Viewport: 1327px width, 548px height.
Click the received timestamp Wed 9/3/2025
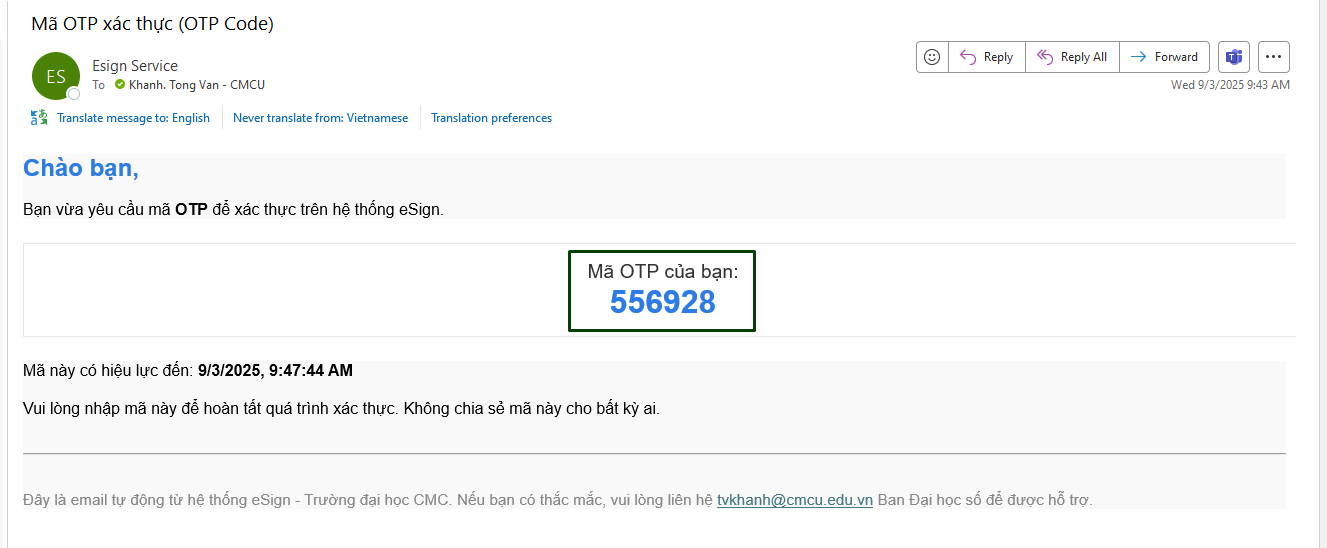point(1230,85)
